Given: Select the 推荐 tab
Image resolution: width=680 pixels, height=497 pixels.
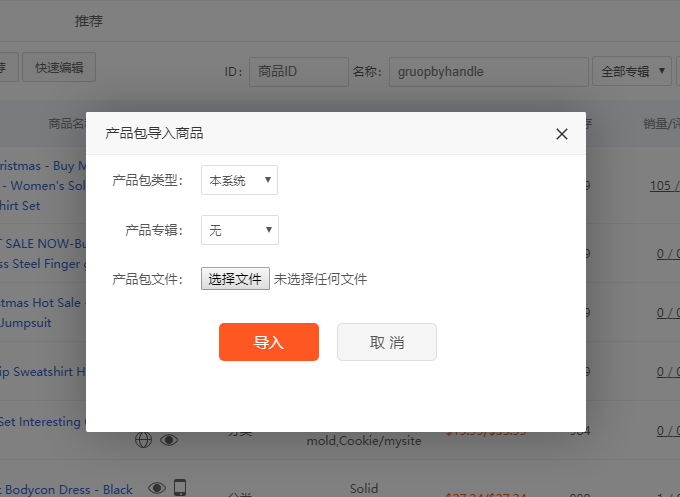Looking at the screenshot, I should coord(88,21).
